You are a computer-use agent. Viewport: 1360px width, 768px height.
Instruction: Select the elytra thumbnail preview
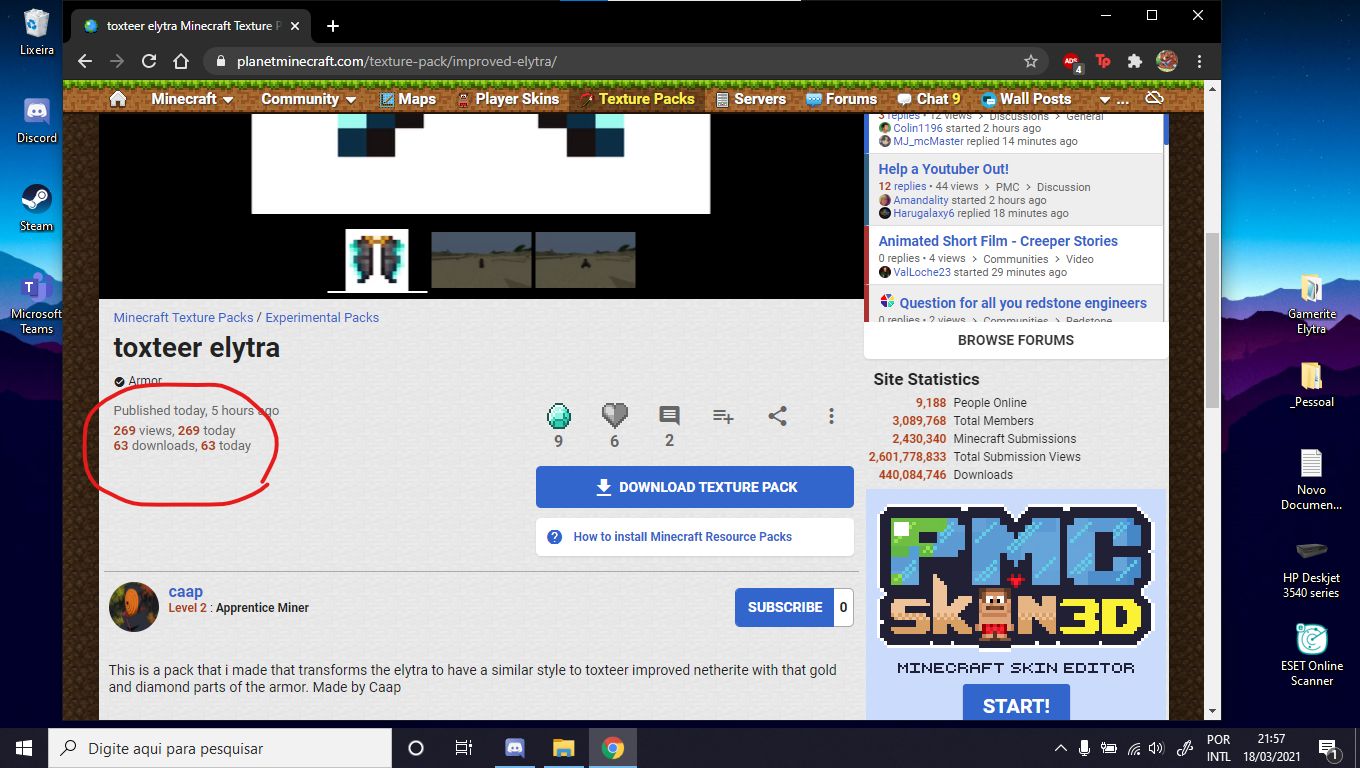coord(375,259)
